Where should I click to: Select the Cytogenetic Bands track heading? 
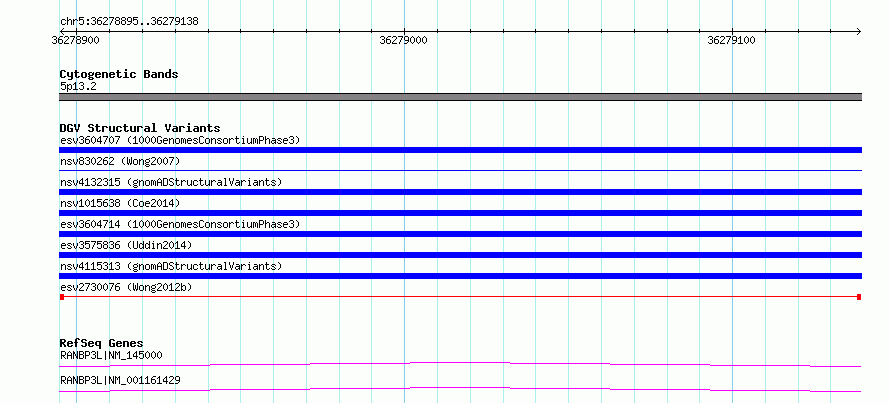tap(119, 74)
